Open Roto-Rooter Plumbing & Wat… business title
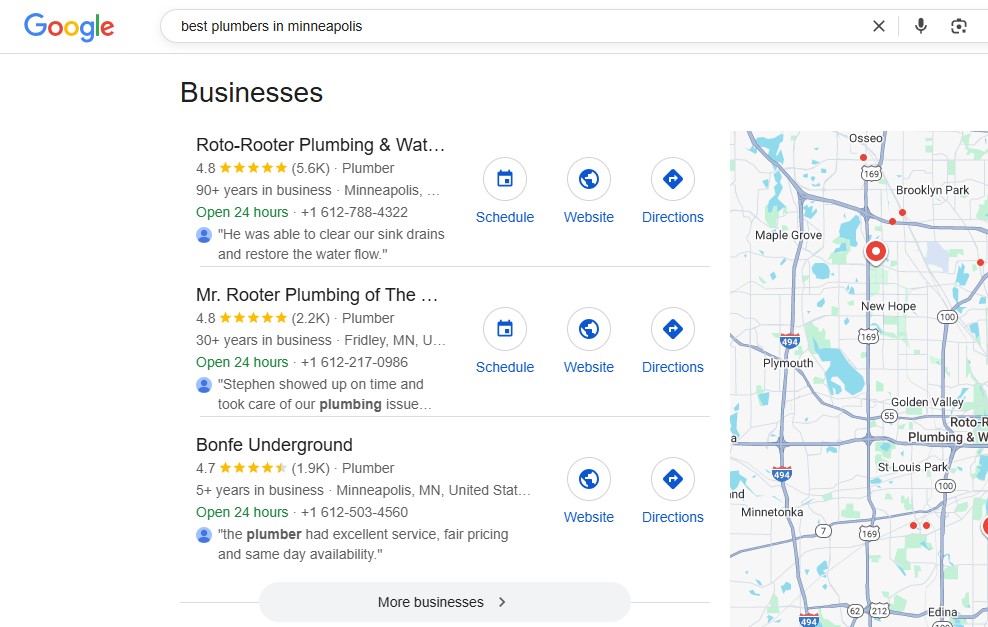Screen dimensions: 988x627 320,145
